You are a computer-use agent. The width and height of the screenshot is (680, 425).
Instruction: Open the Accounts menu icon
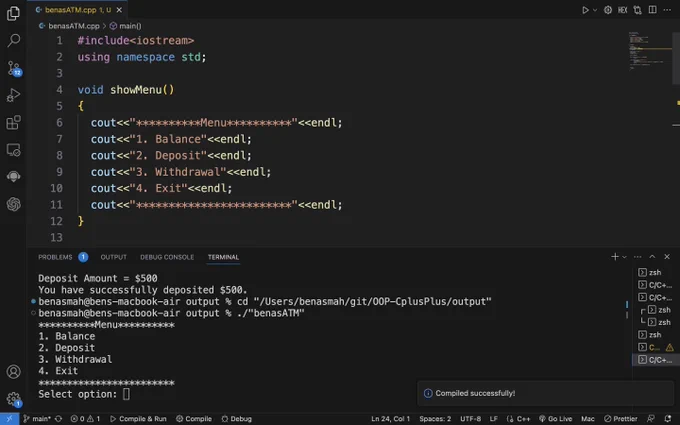point(13,372)
